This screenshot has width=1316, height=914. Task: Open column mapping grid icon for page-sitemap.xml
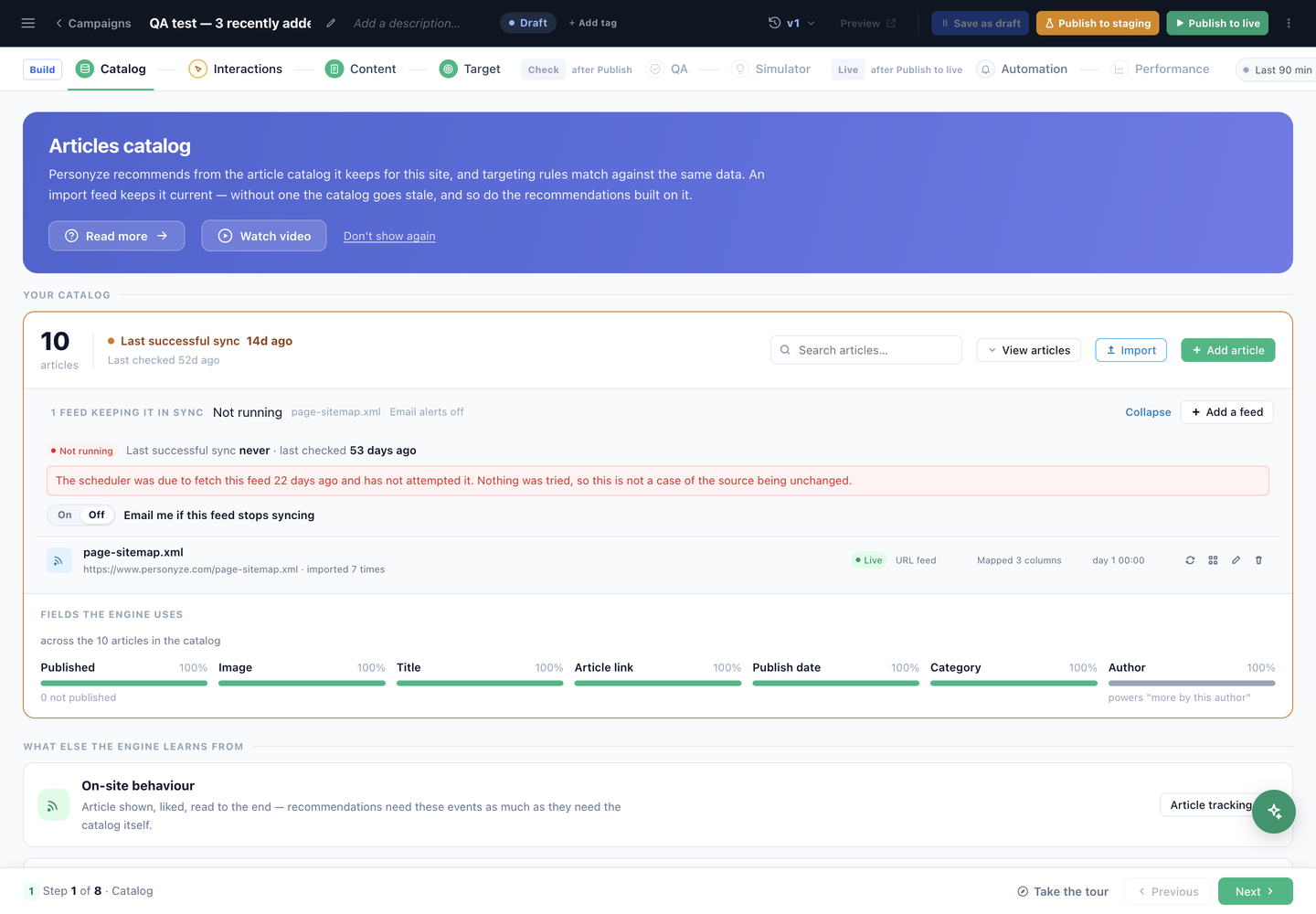(x=1213, y=560)
